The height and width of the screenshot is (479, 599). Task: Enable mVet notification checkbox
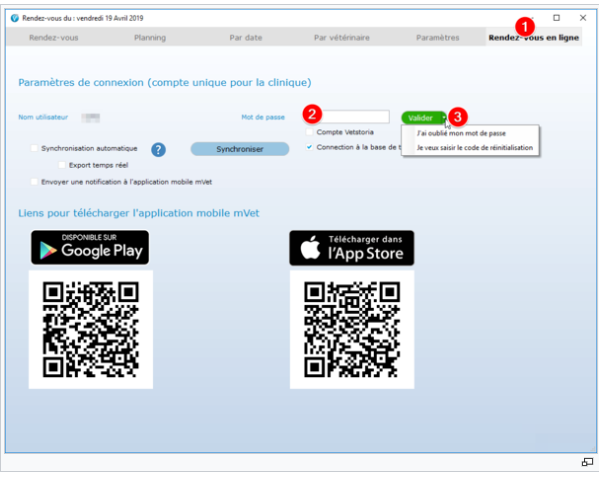point(34,182)
